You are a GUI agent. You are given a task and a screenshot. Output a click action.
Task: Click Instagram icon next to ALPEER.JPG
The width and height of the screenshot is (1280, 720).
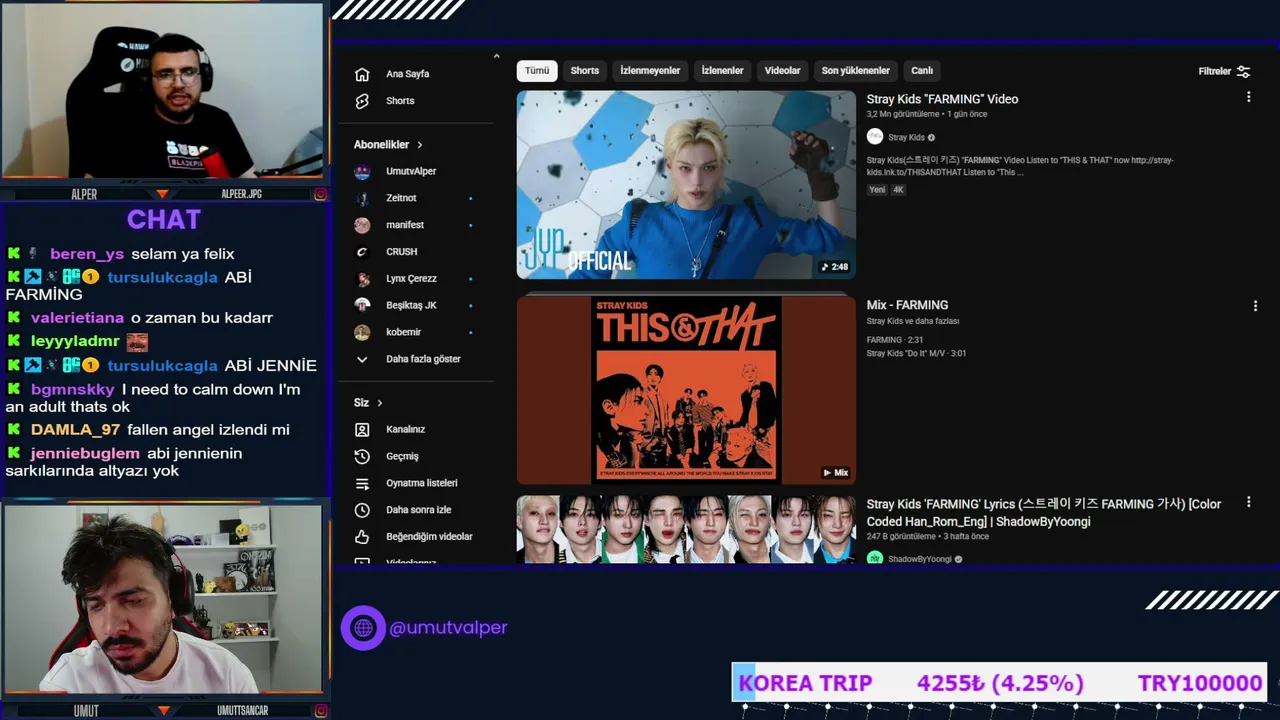tap(320, 194)
